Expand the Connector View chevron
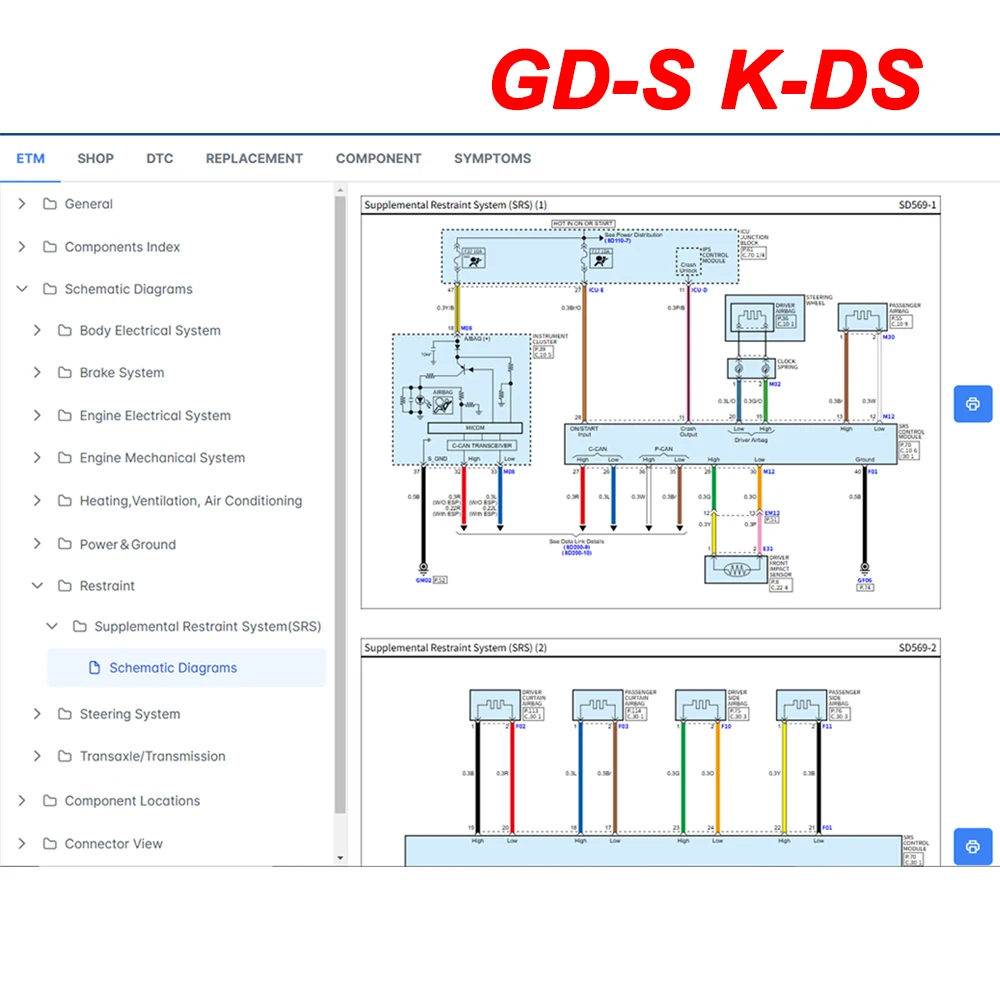Image resolution: width=1000 pixels, height=1000 pixels. pyautogui.click(x=22, y=843)
